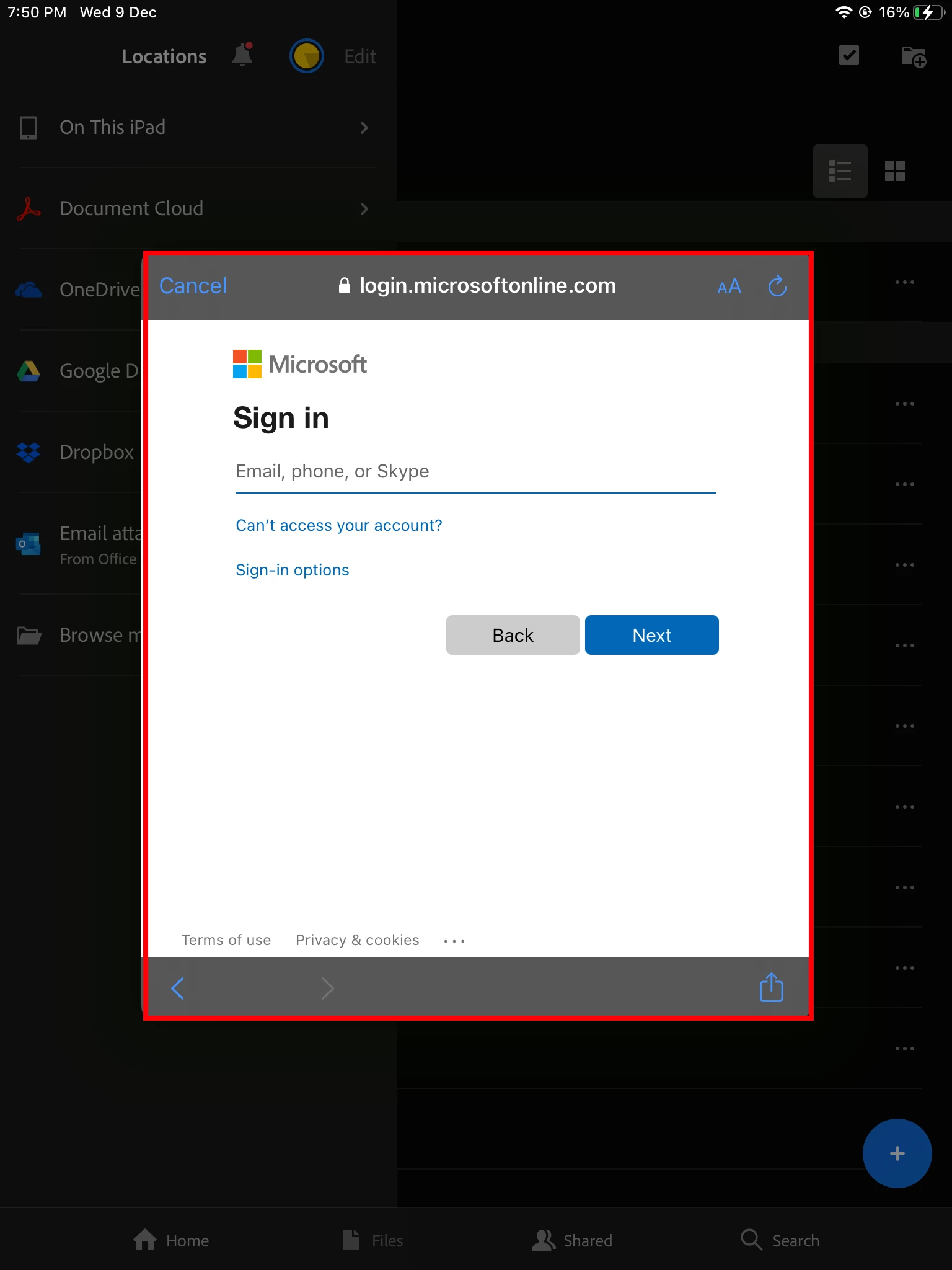Toggle the select files checkmark icon
952x1270 pixels.
point(849,55)
